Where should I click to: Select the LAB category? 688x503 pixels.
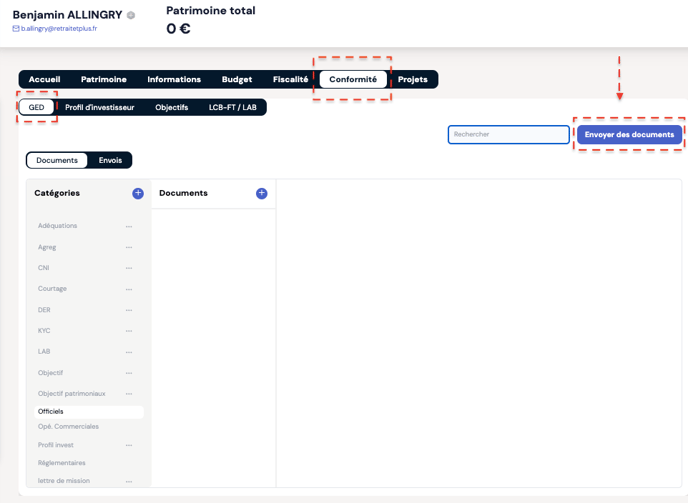pyautogui.click(x=44, y=352)
